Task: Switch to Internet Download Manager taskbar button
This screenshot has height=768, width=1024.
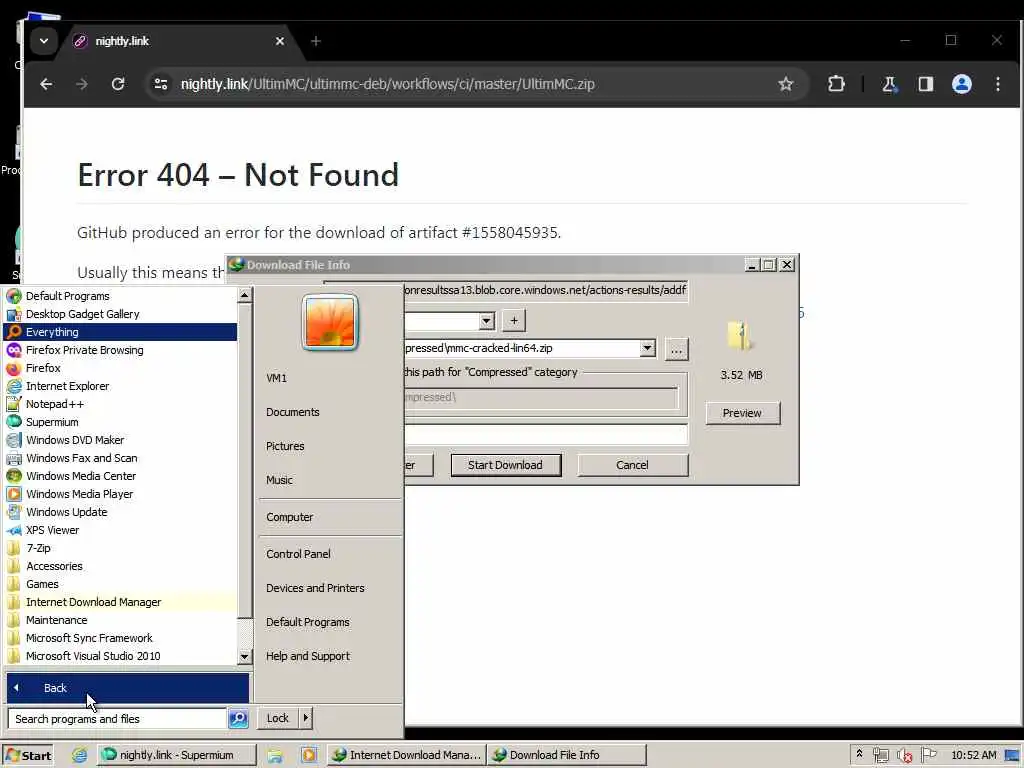Action: click(406, 755)
